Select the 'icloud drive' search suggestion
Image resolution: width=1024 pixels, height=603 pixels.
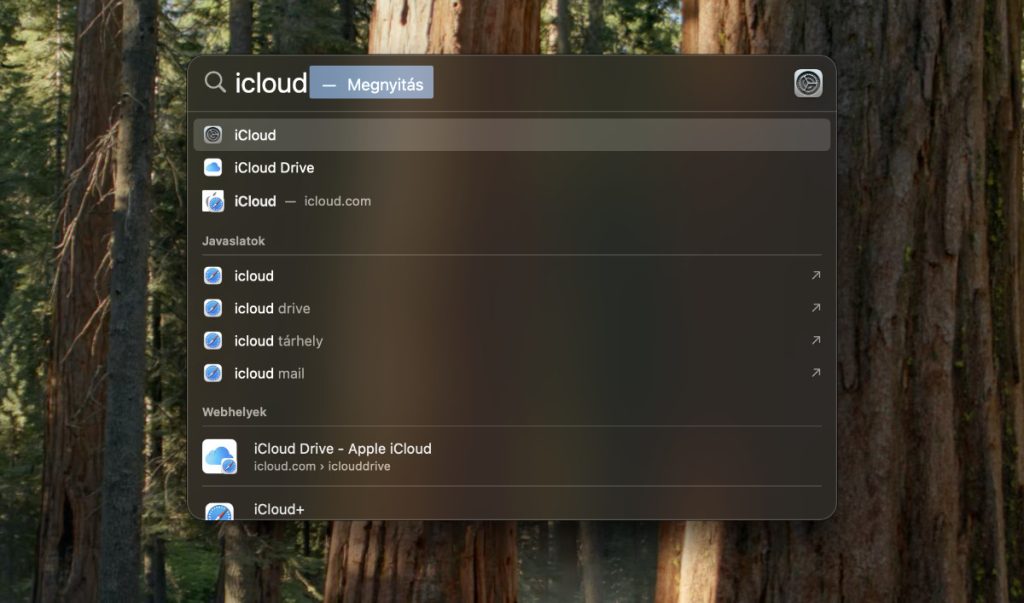512,308
